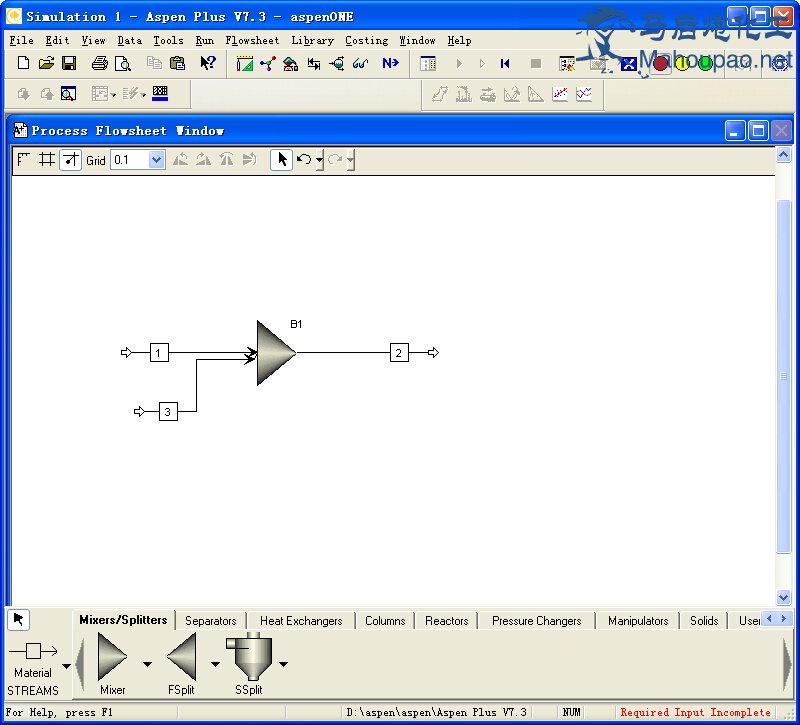Image resolution: width=800 pixels, height=725 pixels.
Task: Select stream 1 label on flowsheet
Action: point(159,353)
